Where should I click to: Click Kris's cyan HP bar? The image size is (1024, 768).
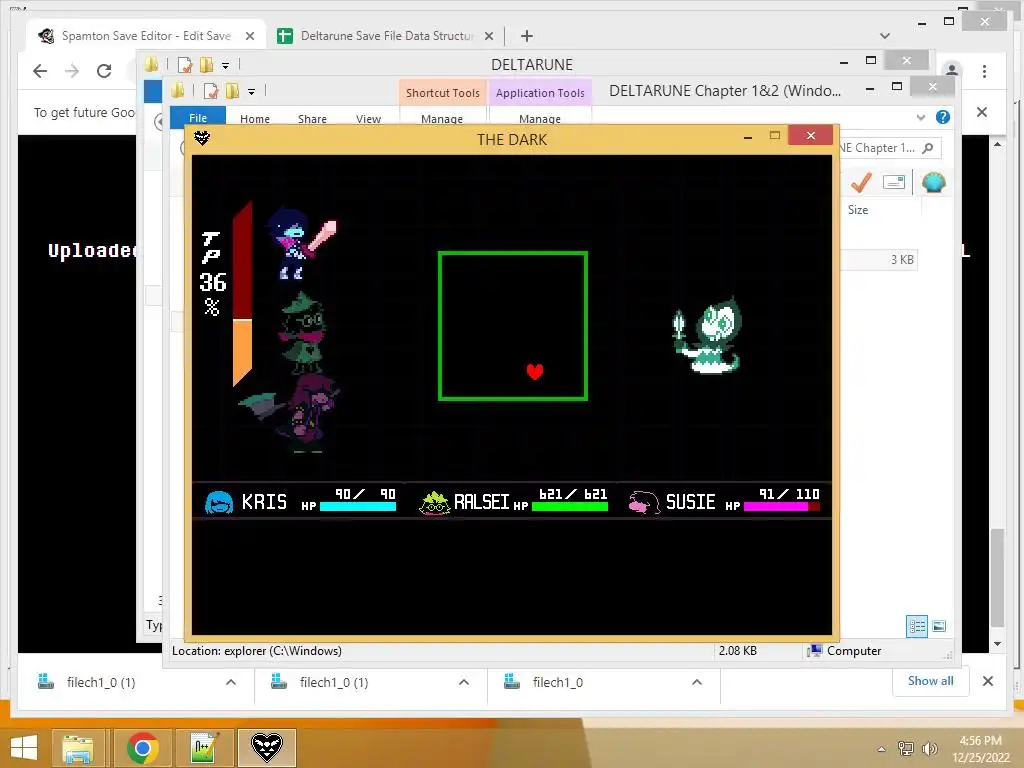(358, 505)
